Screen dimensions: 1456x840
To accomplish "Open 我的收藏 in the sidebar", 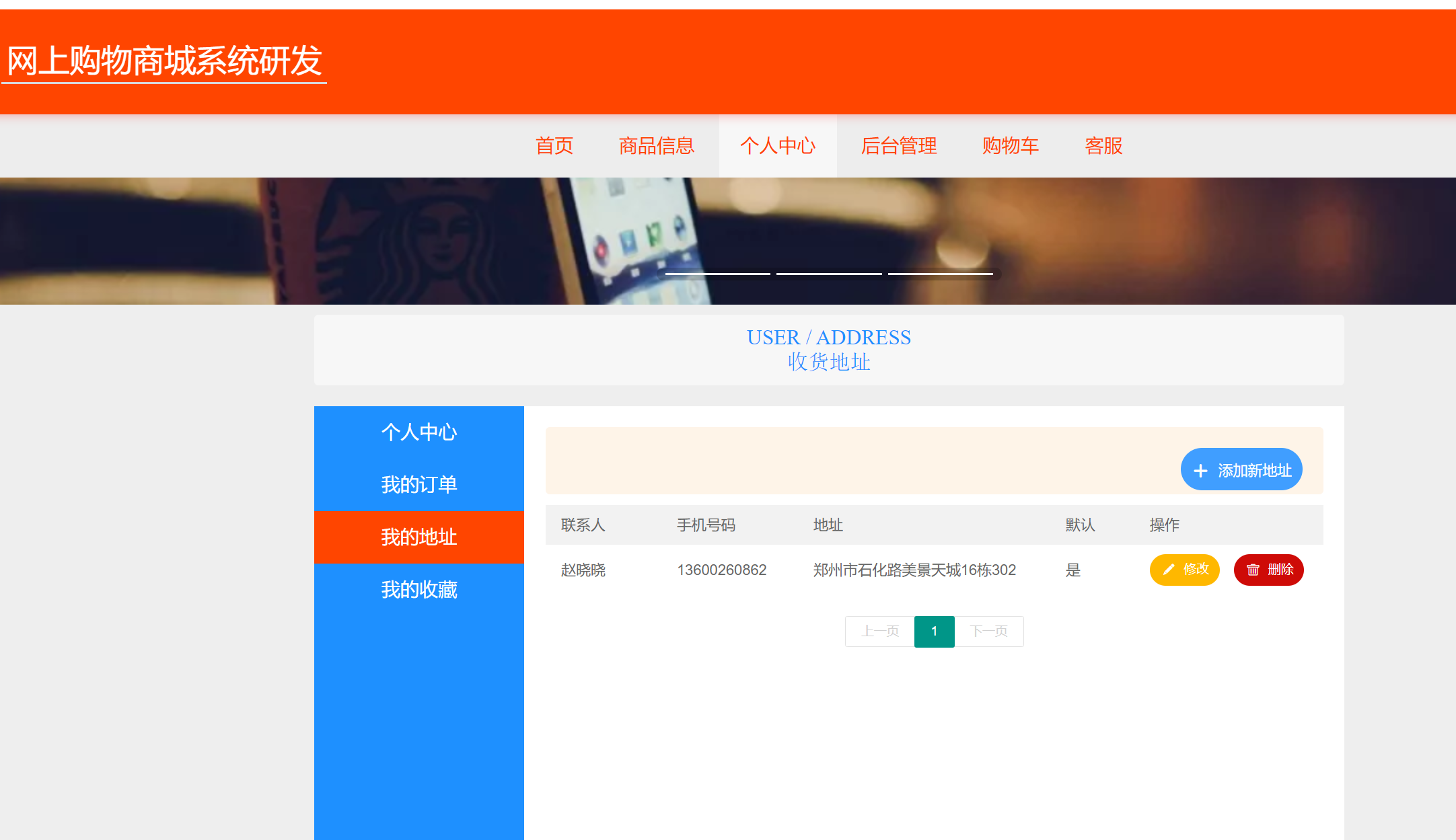I will click(418, 590).
